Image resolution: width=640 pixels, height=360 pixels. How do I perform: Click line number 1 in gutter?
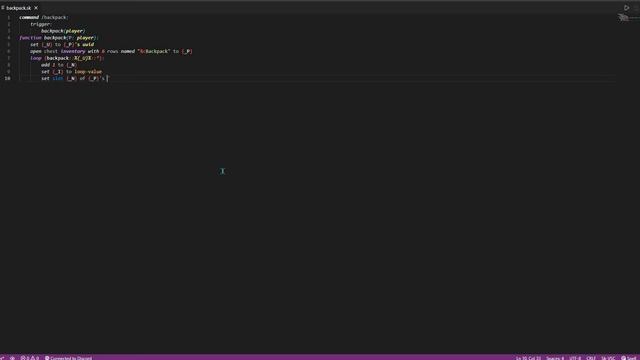click(x=9, y=18)
